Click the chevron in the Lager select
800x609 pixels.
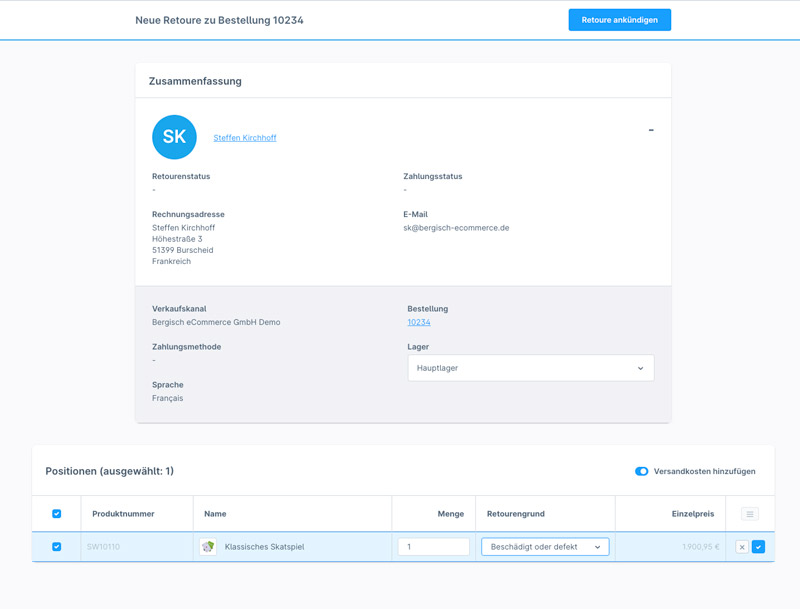click(x=641, y=368)
